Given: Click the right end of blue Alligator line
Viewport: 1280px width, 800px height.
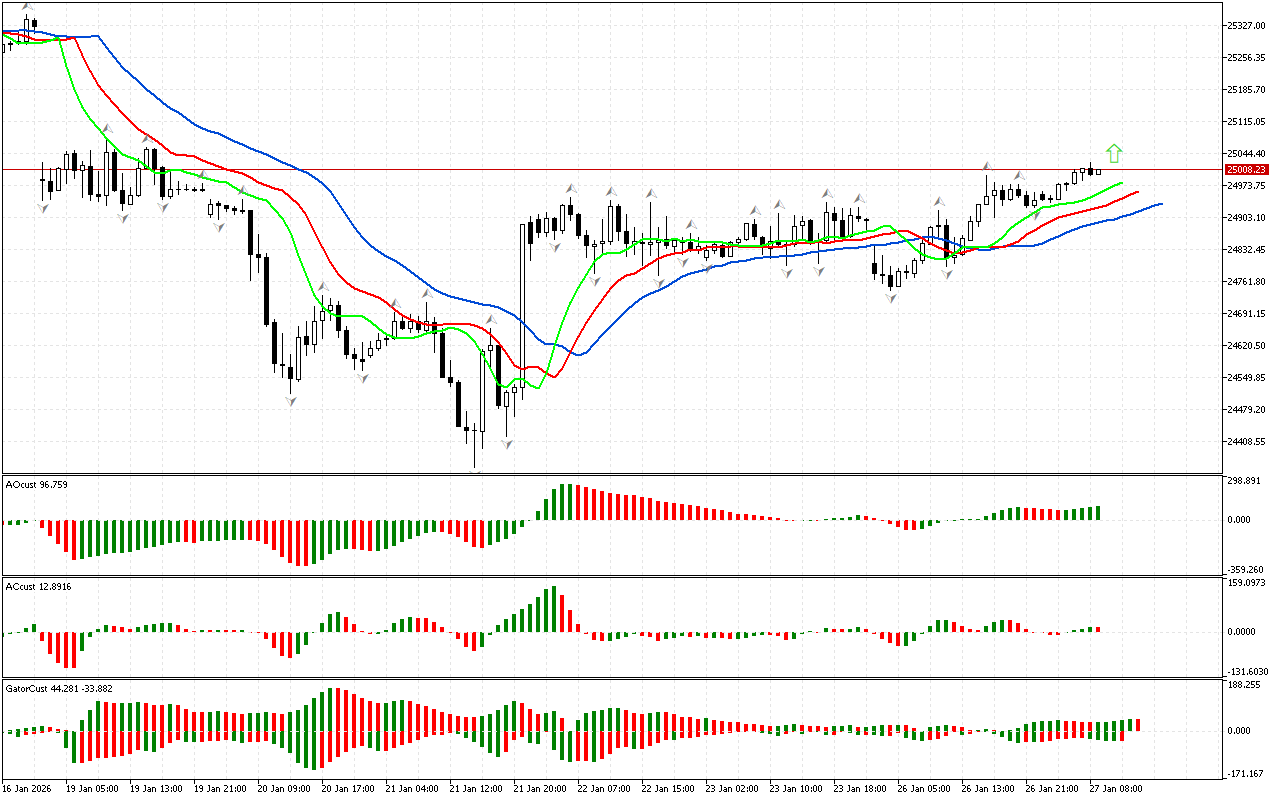Looking at the screenshot, I should (x=1160, y=203).
